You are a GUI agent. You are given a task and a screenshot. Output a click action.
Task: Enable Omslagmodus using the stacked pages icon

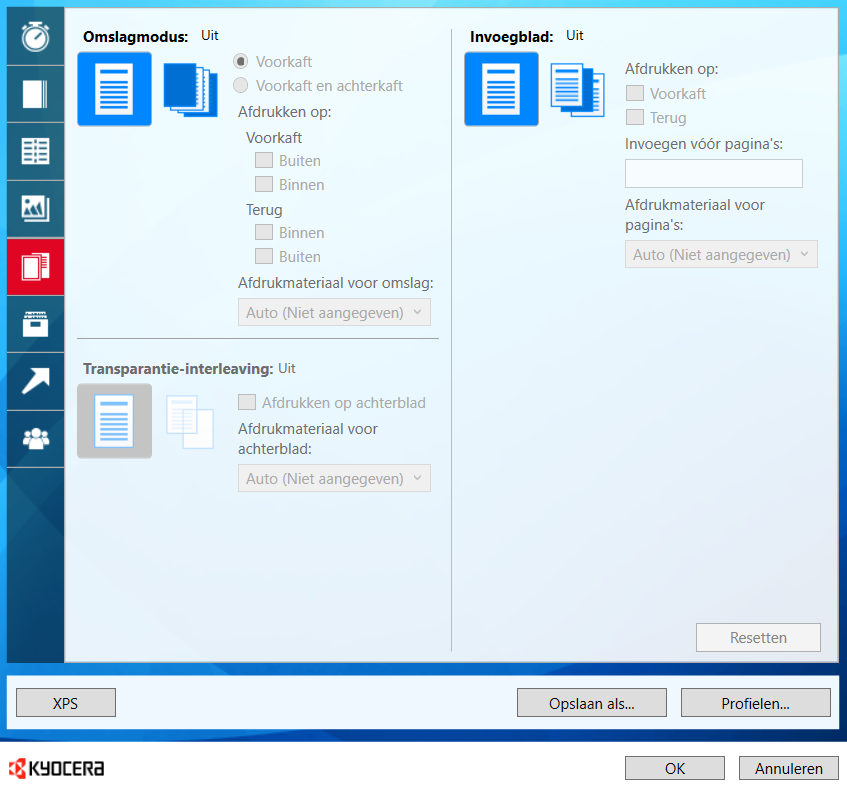(x=190, y=90)
